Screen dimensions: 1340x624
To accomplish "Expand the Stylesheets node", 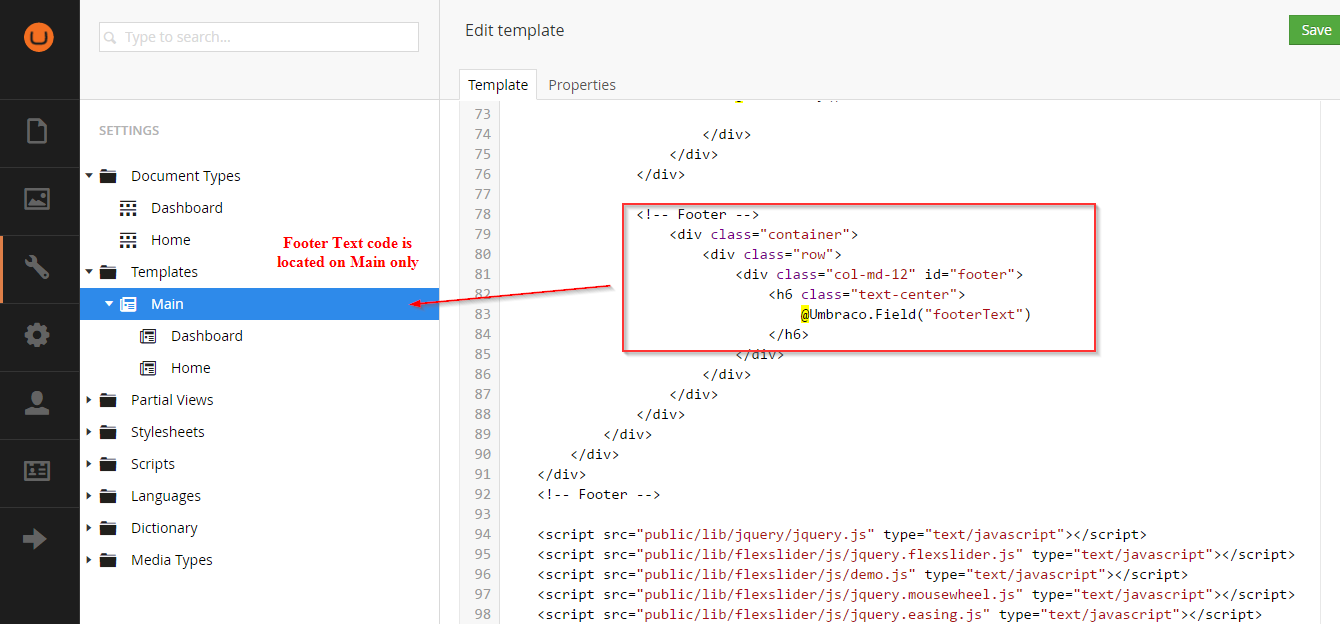I will point(89,432).
